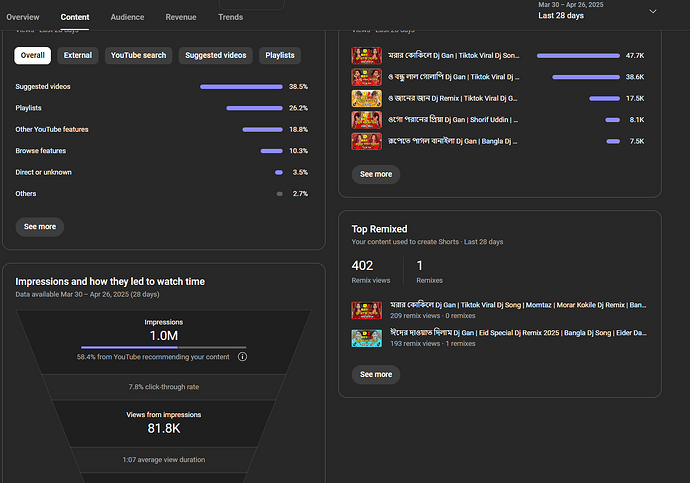Open the Bangla Dj video title with 7.5K
The width and height of the screenshot is (690, 483).
coord(453,141)
